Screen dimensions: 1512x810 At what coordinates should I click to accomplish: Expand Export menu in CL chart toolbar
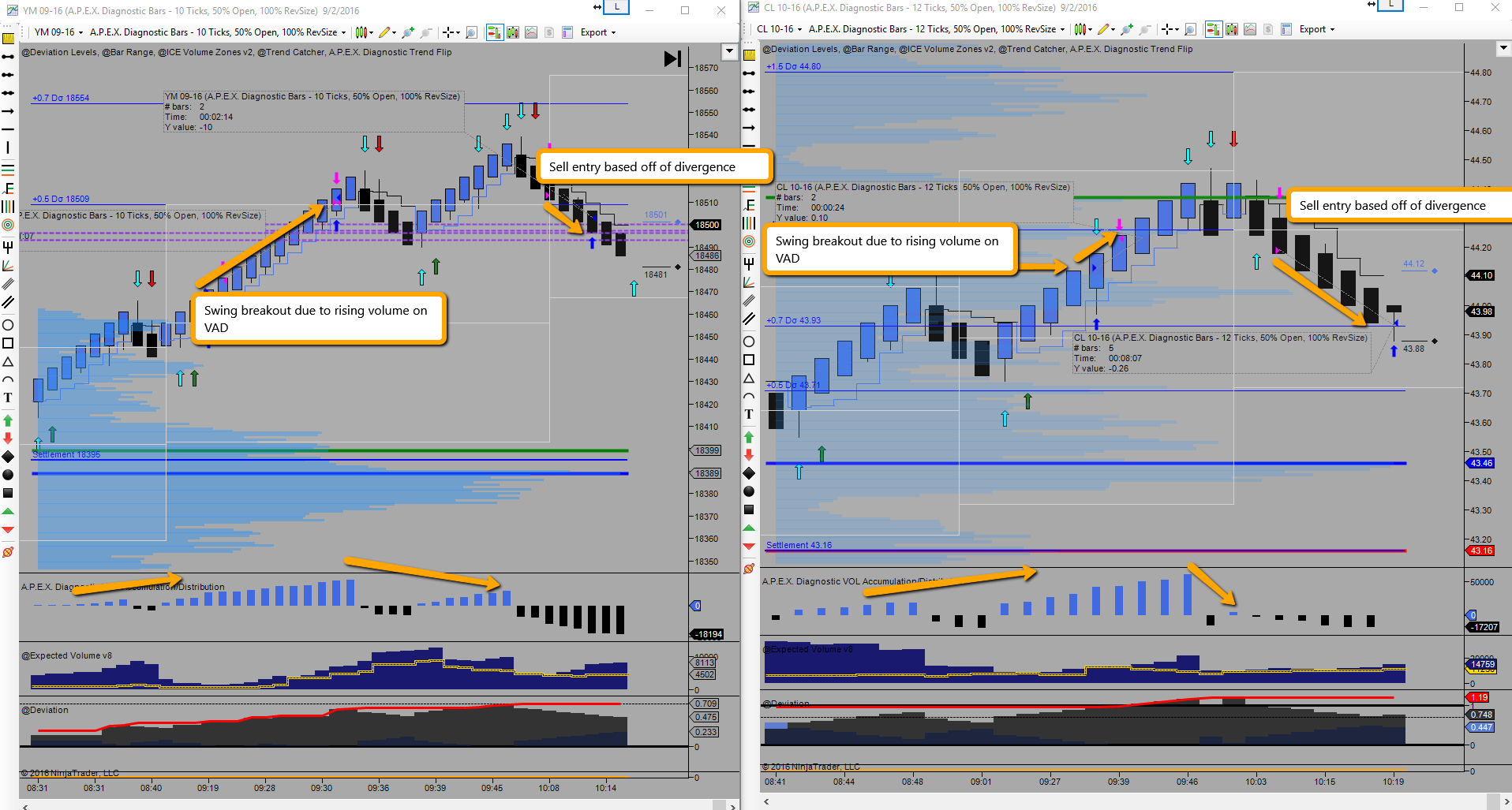click(1317, 29)
